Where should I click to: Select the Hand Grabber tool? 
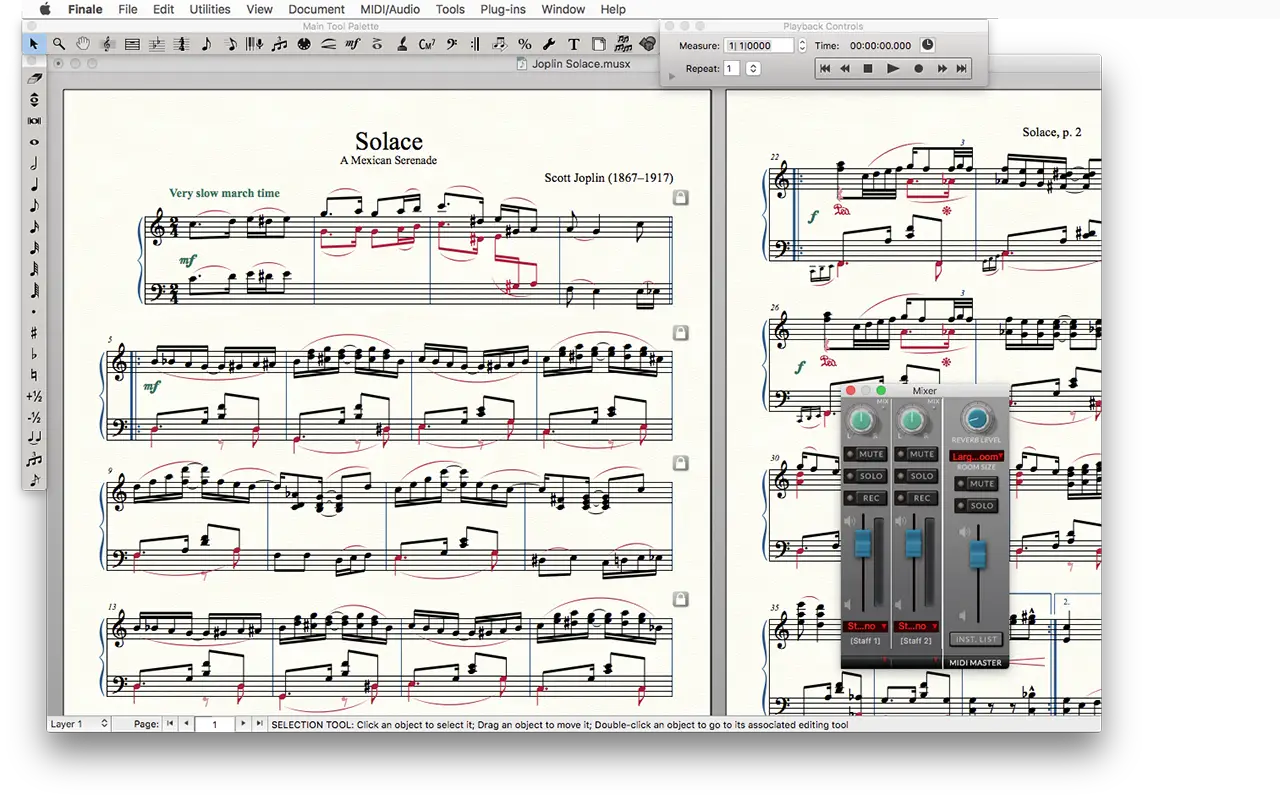pyautogui.click(x=83, y=44)
